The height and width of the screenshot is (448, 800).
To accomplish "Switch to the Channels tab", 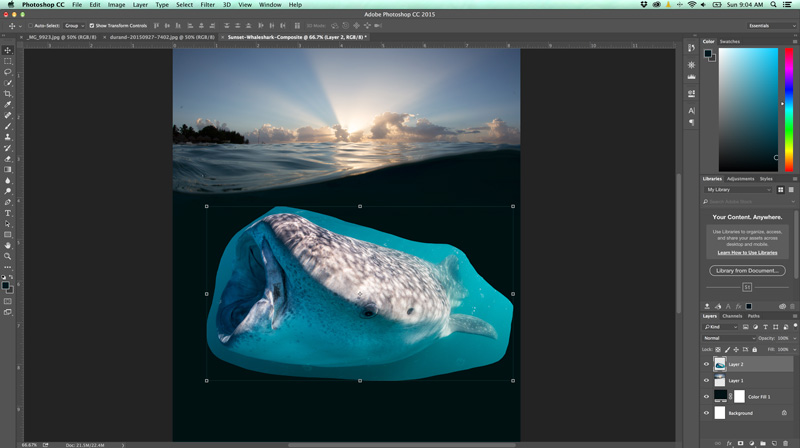I will pos(733,316).
